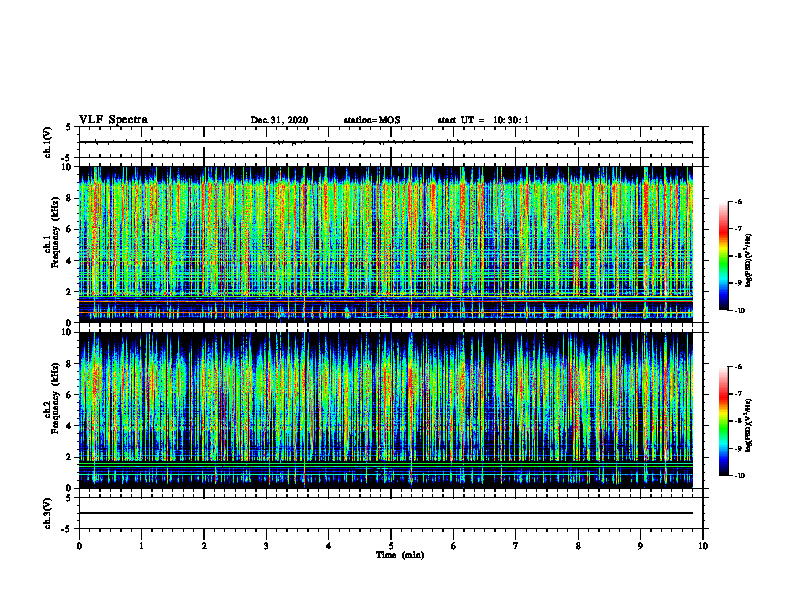Click the time axis tick label "1"
Screen dimensions: 792x612
[x=141, y=546]
